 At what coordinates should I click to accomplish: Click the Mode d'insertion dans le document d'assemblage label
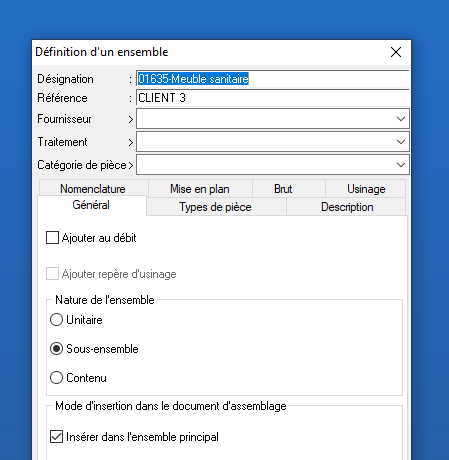pos(171,406)
